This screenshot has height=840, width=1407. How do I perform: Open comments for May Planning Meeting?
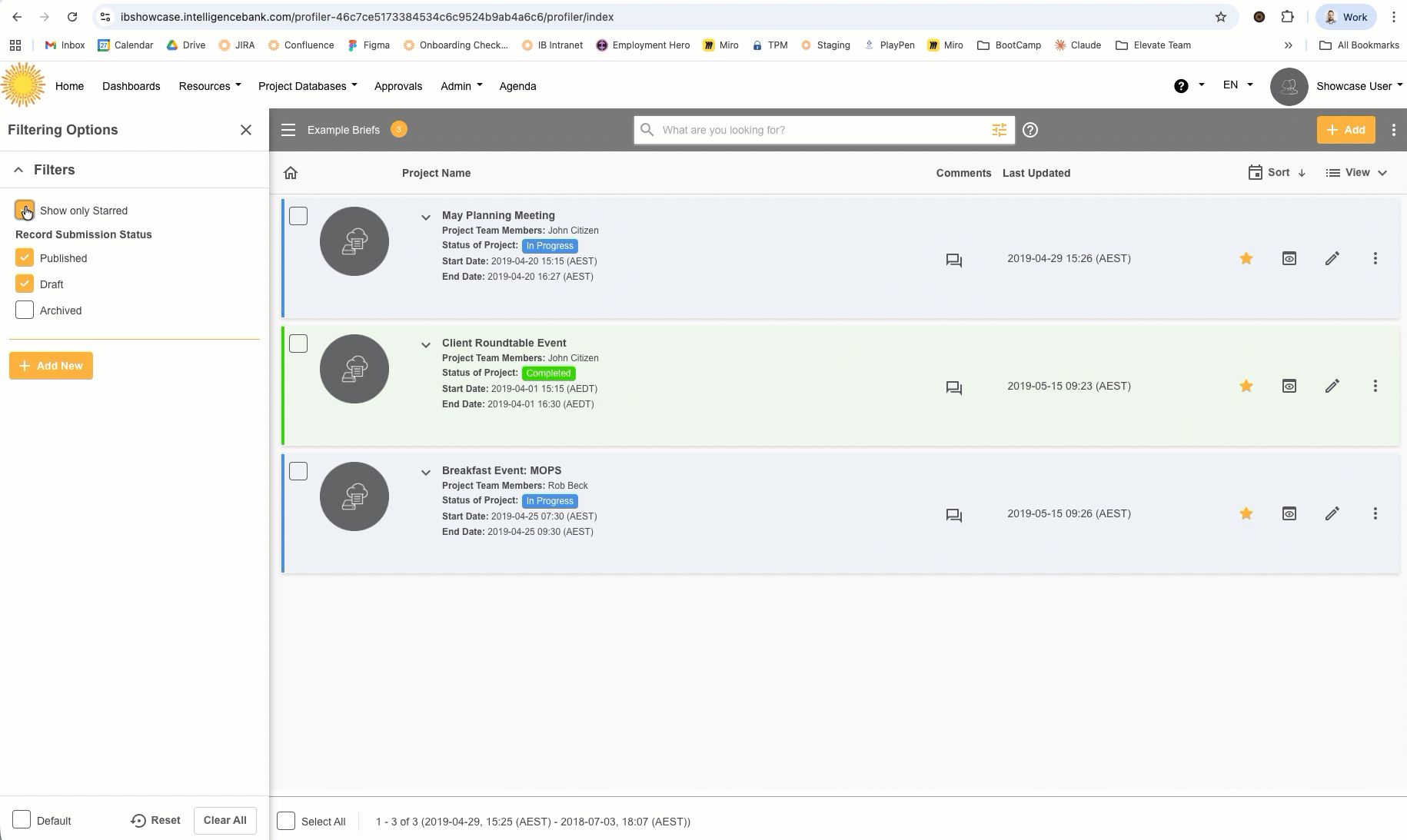tap(953, 261)
